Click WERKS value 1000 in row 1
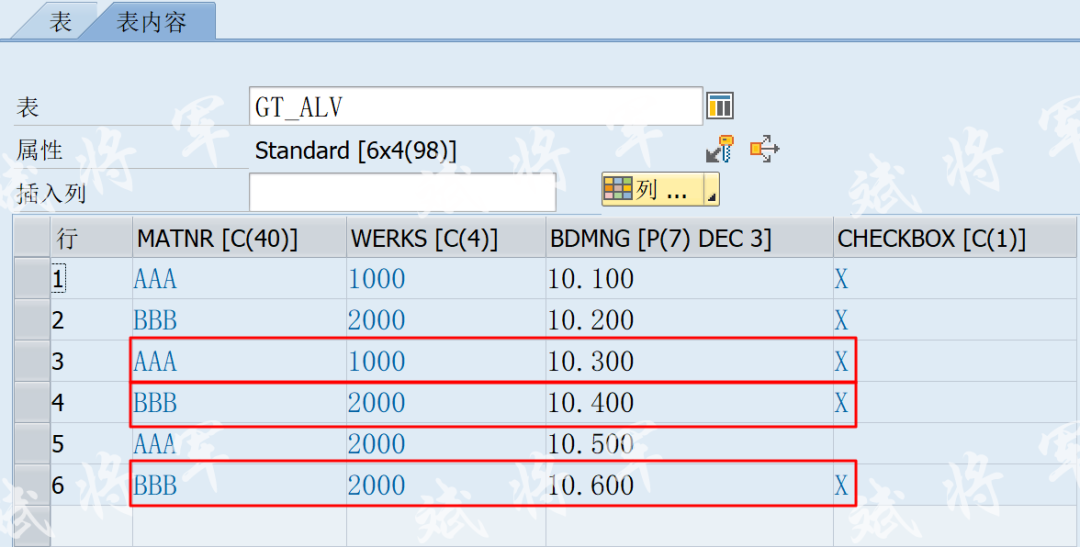This screenshot has width=1080, height=547. pos(377,279)
